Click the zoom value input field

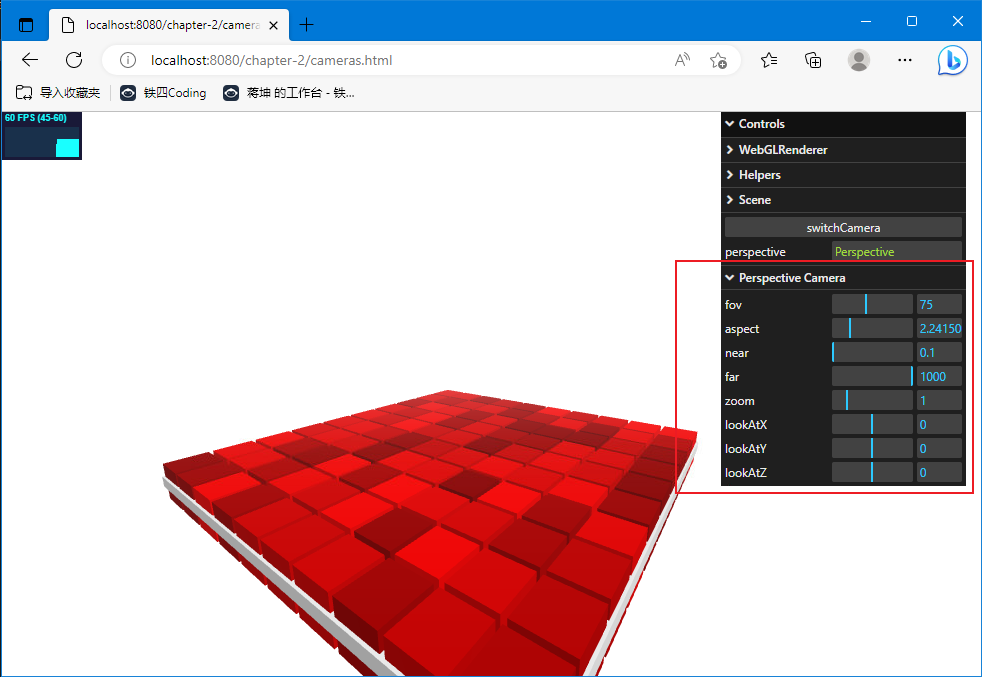pos(939,401)
